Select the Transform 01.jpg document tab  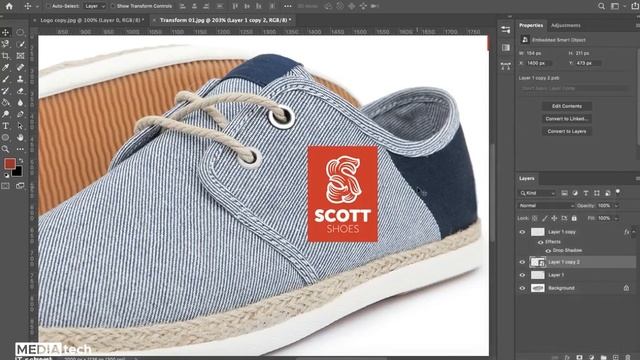[x=225, y=20]
